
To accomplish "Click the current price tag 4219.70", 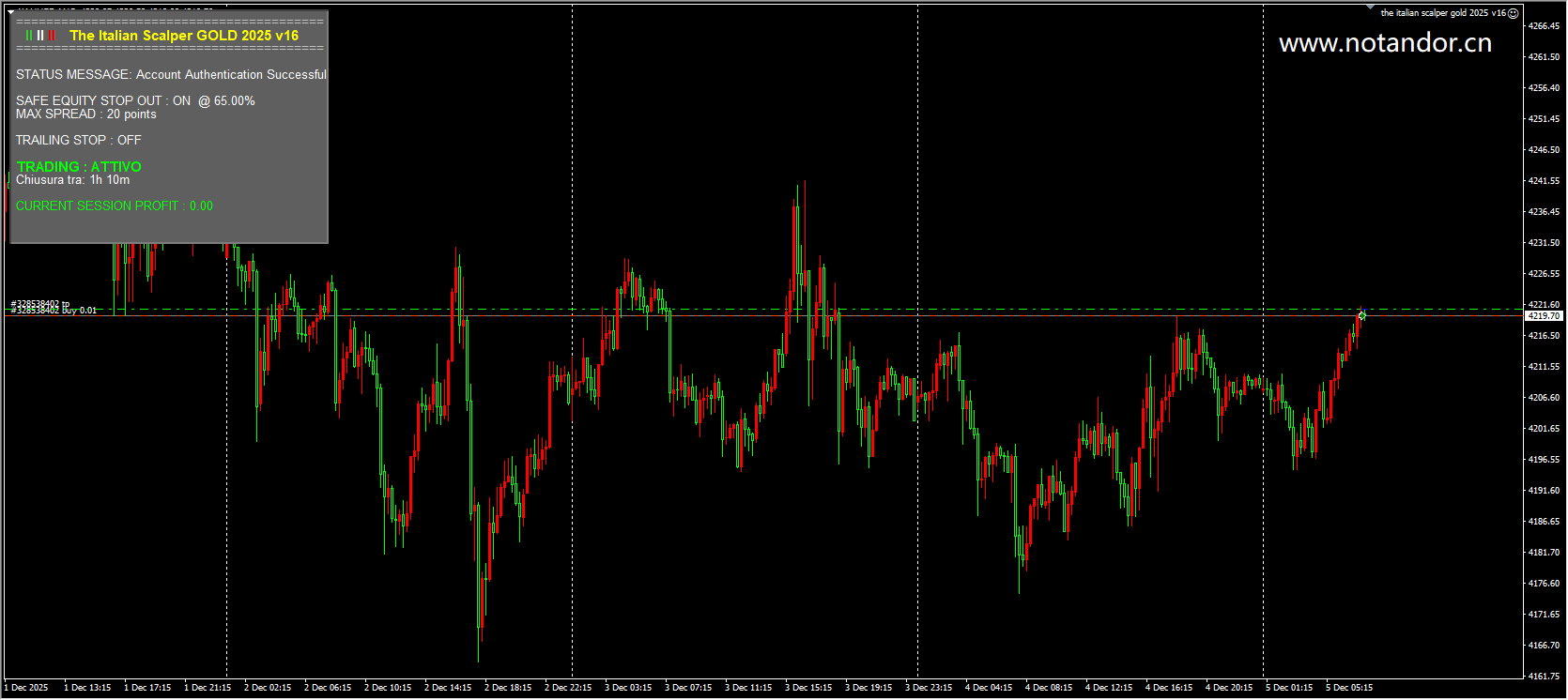I will pyautogui.click(x=1543, y=316).
